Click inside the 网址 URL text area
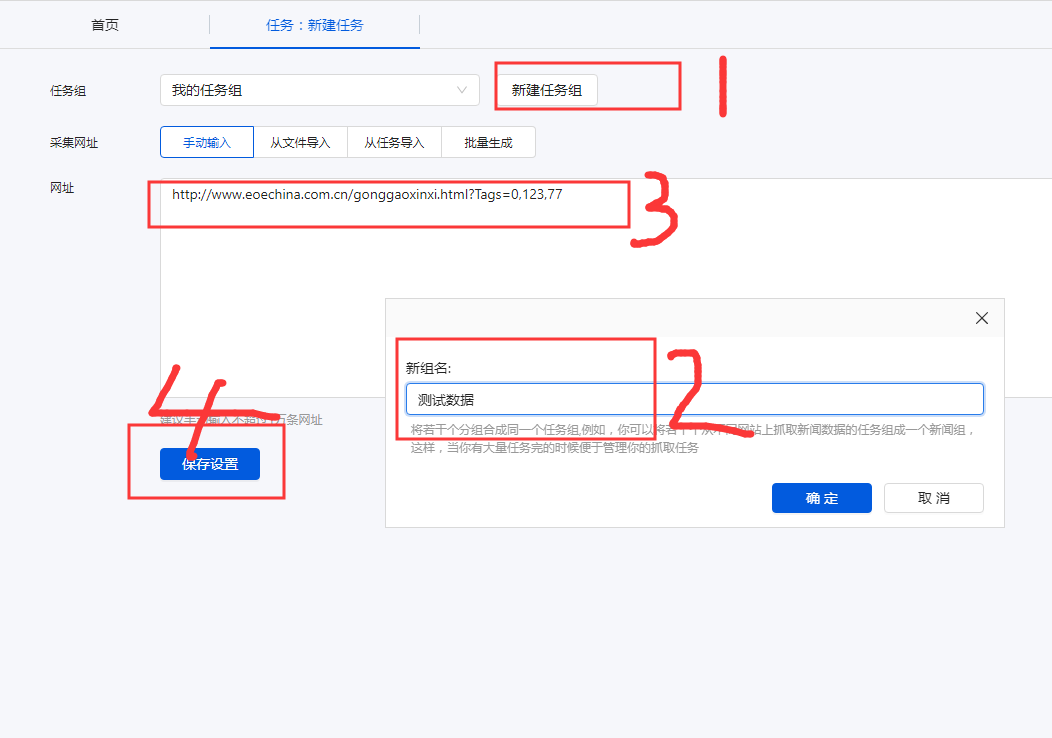1052x738 pixels. pos(606,288)
